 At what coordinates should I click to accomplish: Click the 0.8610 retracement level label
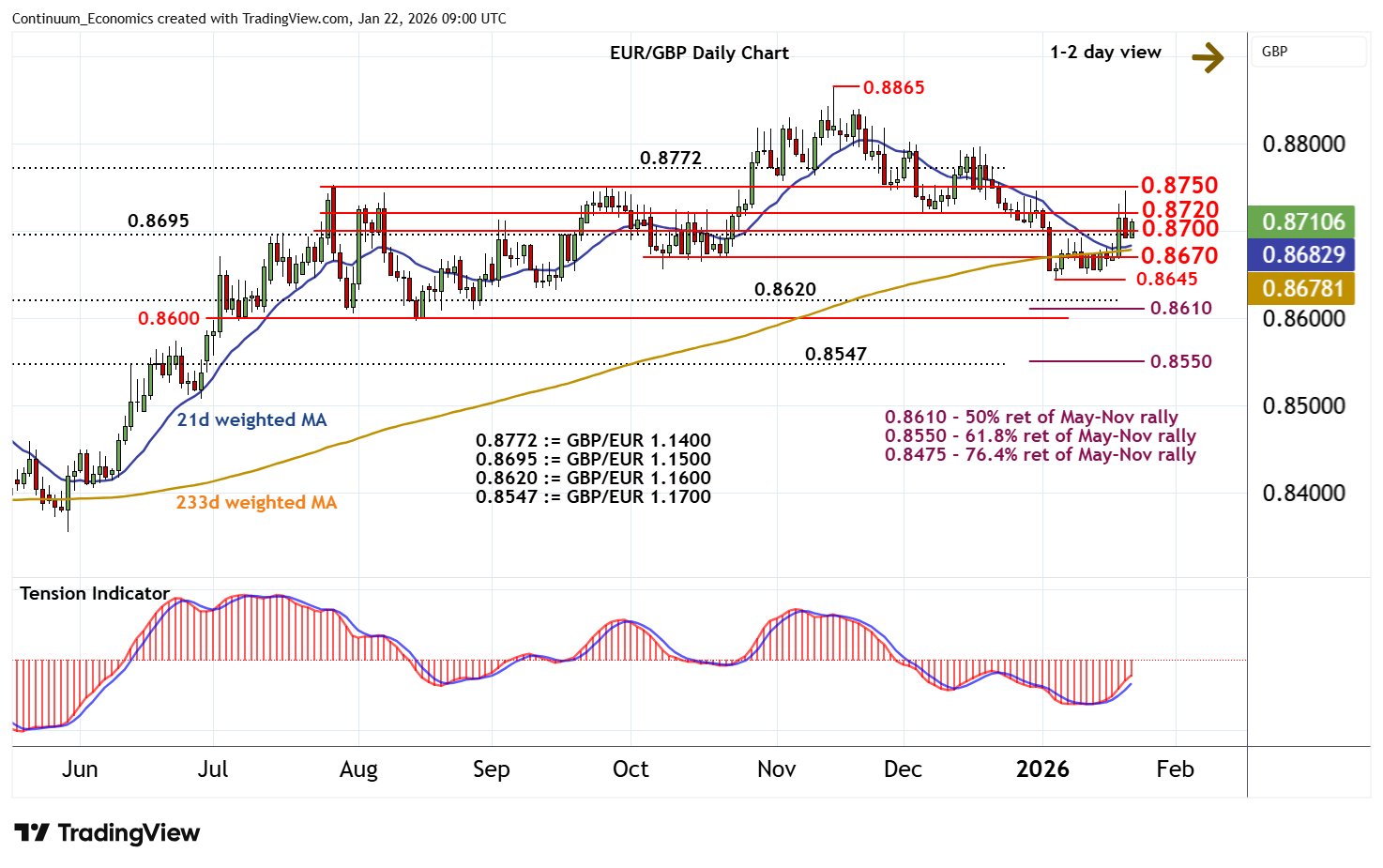click(1180, 308)
